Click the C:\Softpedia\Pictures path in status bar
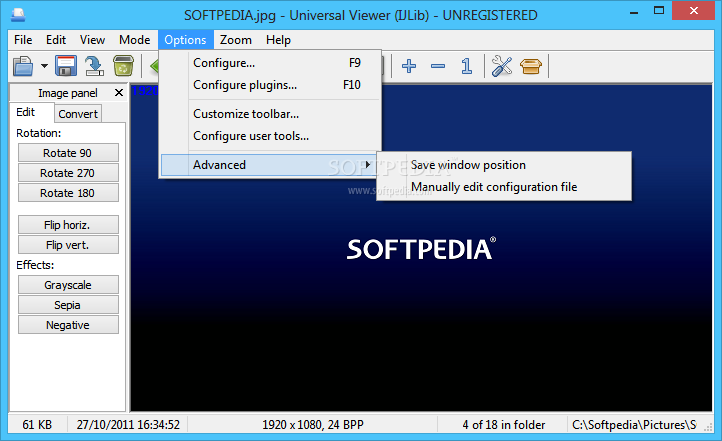The image size is (722, 441). coord(634,424)
